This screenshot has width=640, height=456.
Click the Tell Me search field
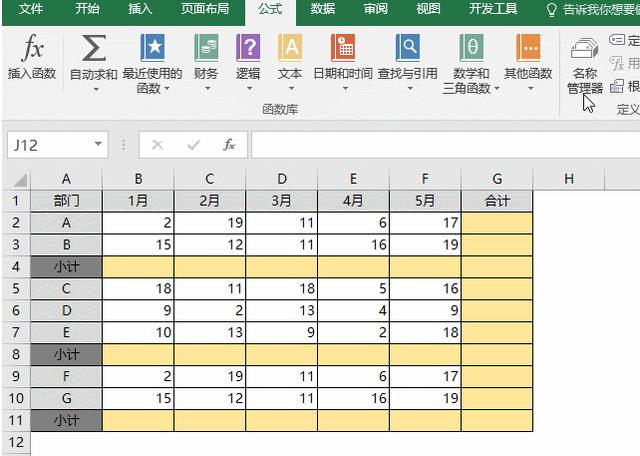tap(601, 9)
